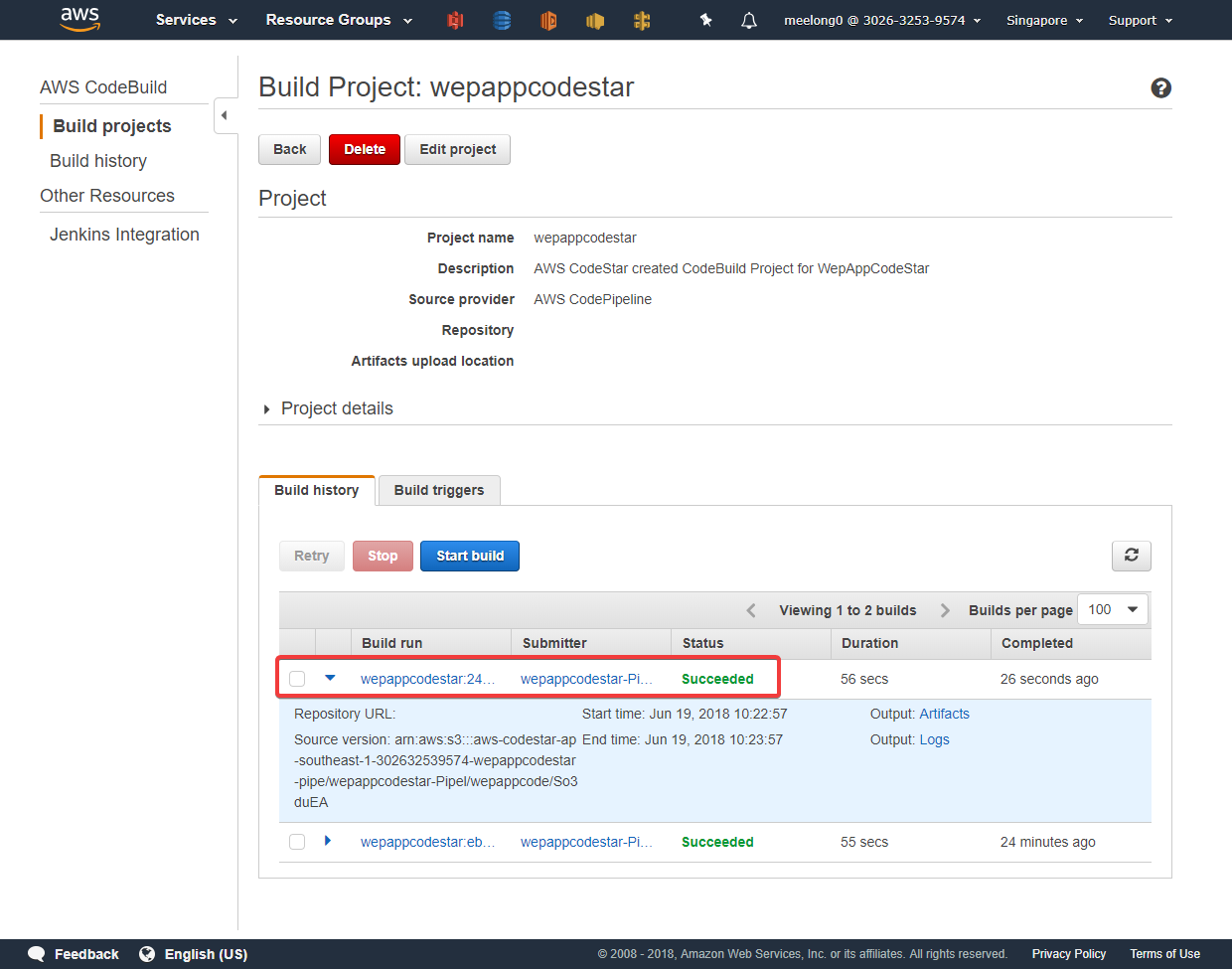Open the Services dropdown menu
1232x969 pixels.
[197, 20]
